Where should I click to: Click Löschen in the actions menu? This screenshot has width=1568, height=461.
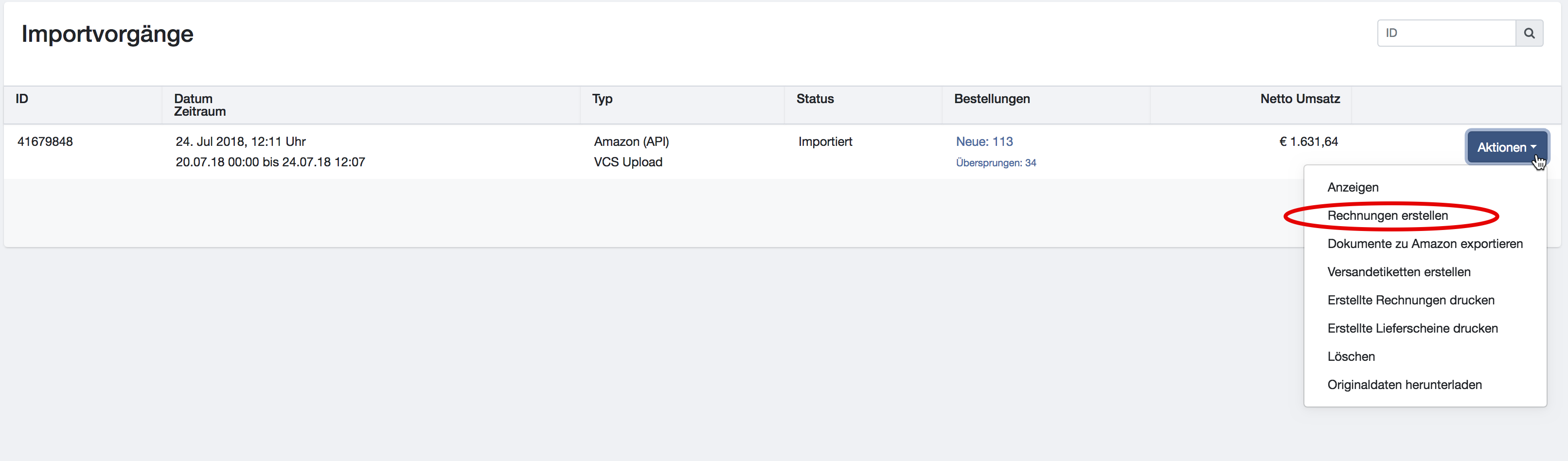[1351, 357]
